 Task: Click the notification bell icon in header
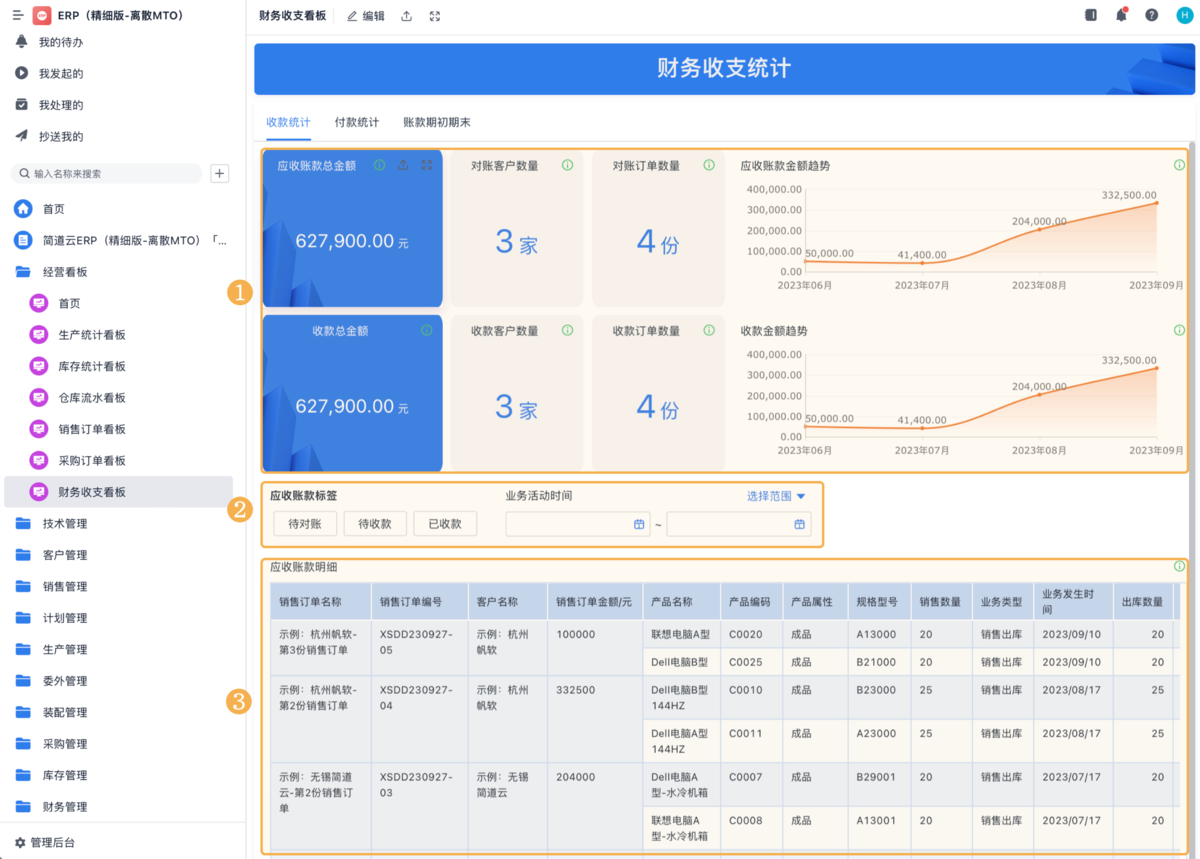(1121, 15)
